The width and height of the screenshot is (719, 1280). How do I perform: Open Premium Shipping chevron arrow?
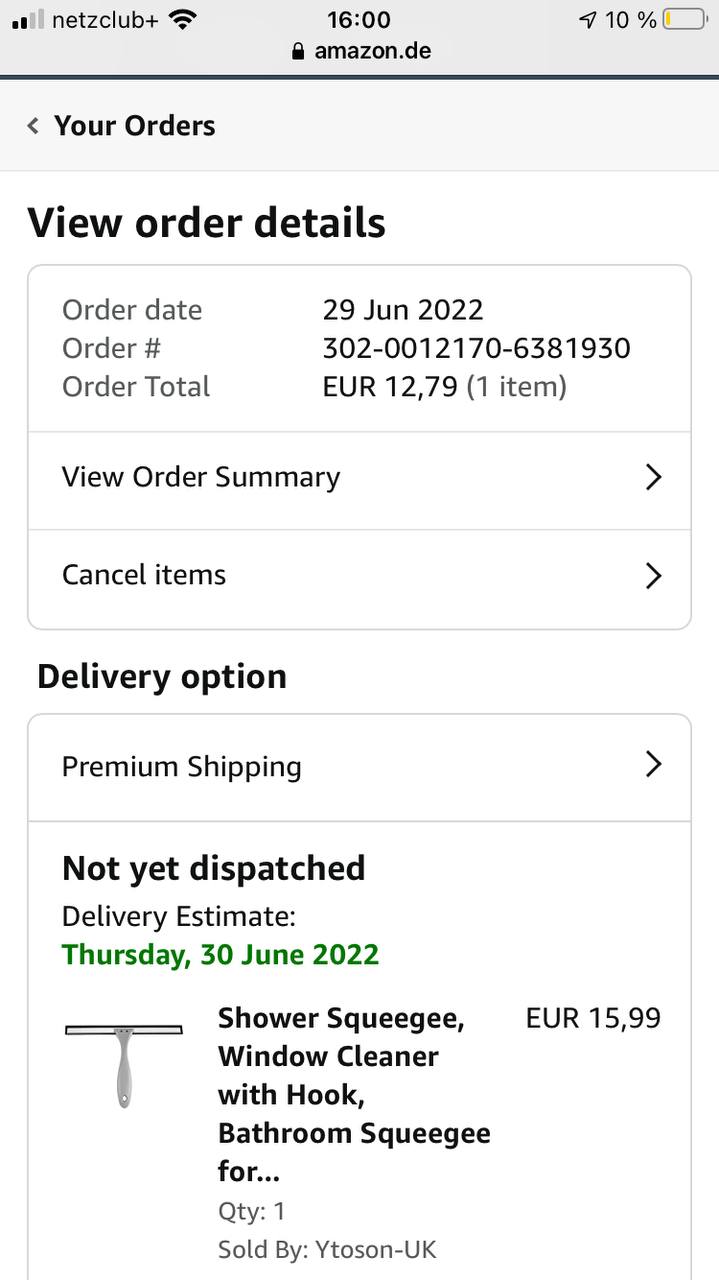pos(653,765)
